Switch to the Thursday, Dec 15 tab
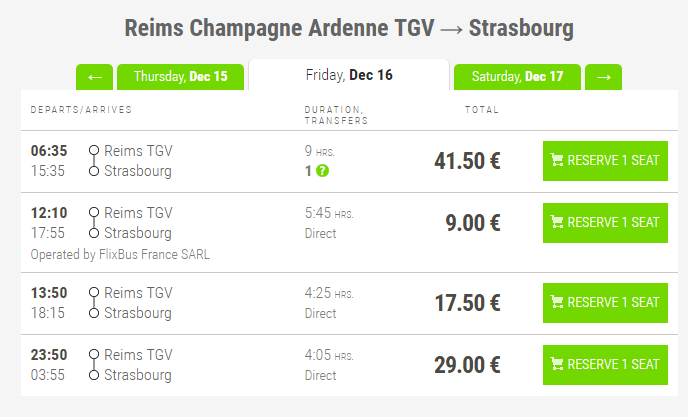Image resolution: width=688 pixels, height=417 pixels. click(x=180, y=77)
